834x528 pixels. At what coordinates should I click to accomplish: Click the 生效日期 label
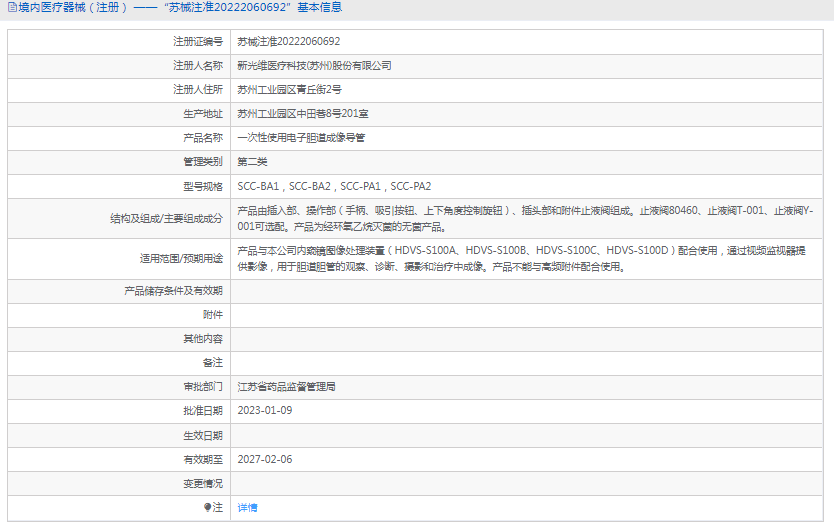203,435
